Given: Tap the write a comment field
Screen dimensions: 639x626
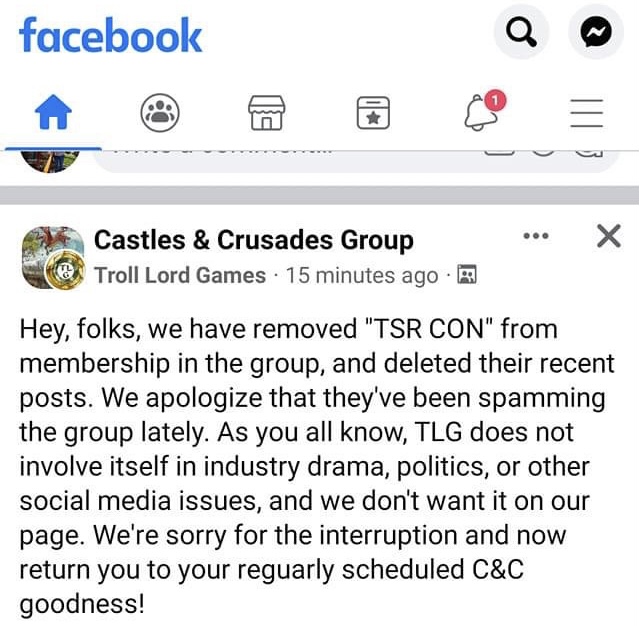Looking at the screenshot, I should (280, 153).
